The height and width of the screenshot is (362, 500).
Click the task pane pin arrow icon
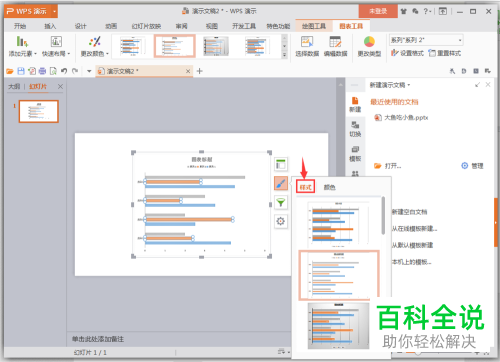(477, 85)
